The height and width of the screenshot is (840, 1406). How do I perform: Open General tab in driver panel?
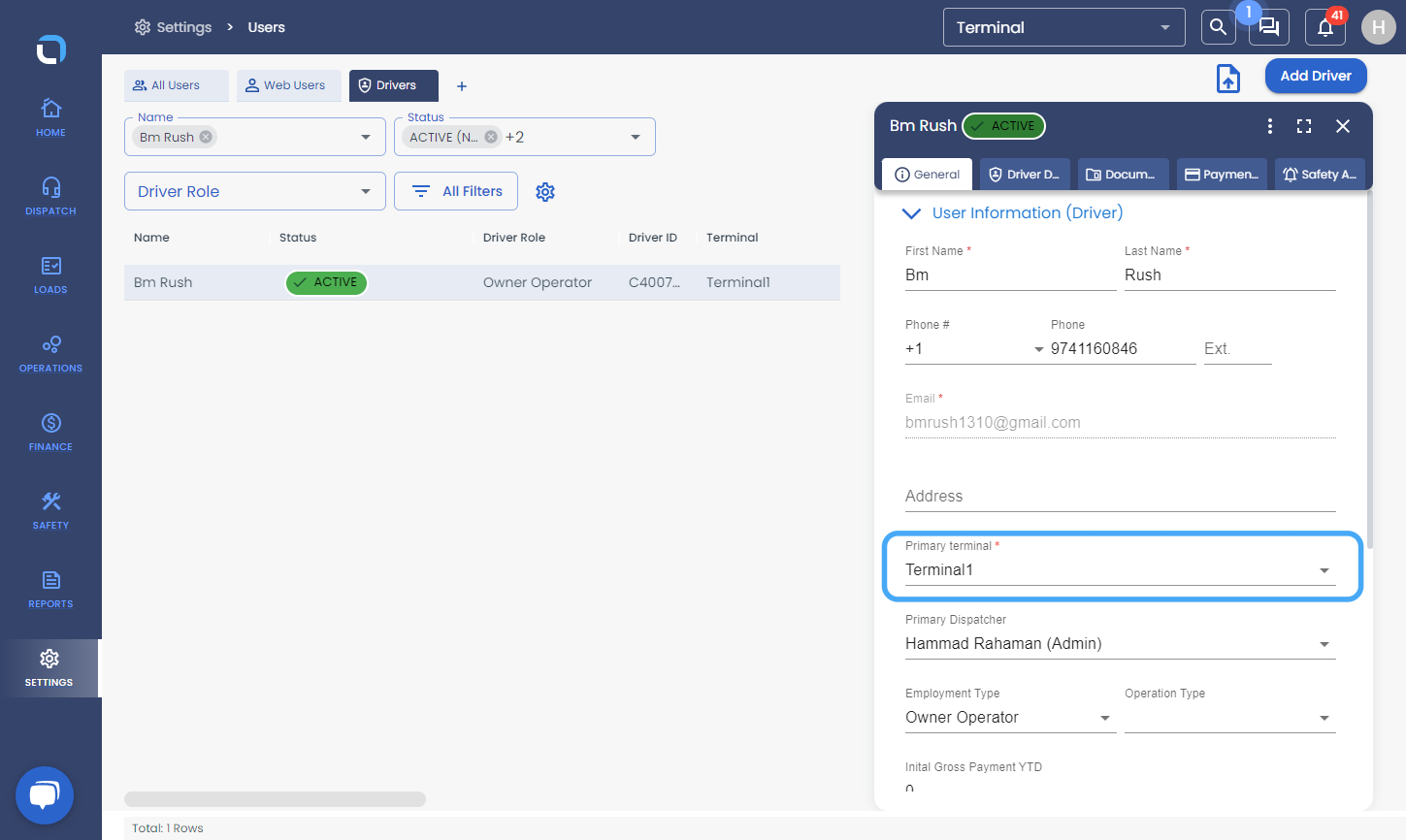coord(927,174)
